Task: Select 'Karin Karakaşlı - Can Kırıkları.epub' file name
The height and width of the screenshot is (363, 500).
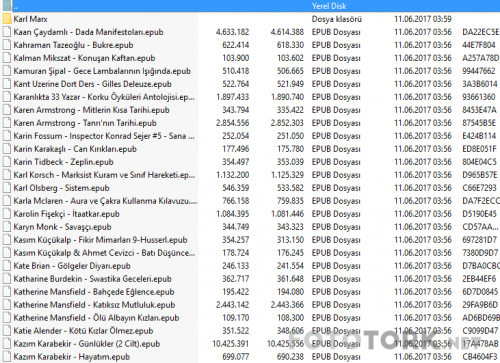Action: pos(75,149)
